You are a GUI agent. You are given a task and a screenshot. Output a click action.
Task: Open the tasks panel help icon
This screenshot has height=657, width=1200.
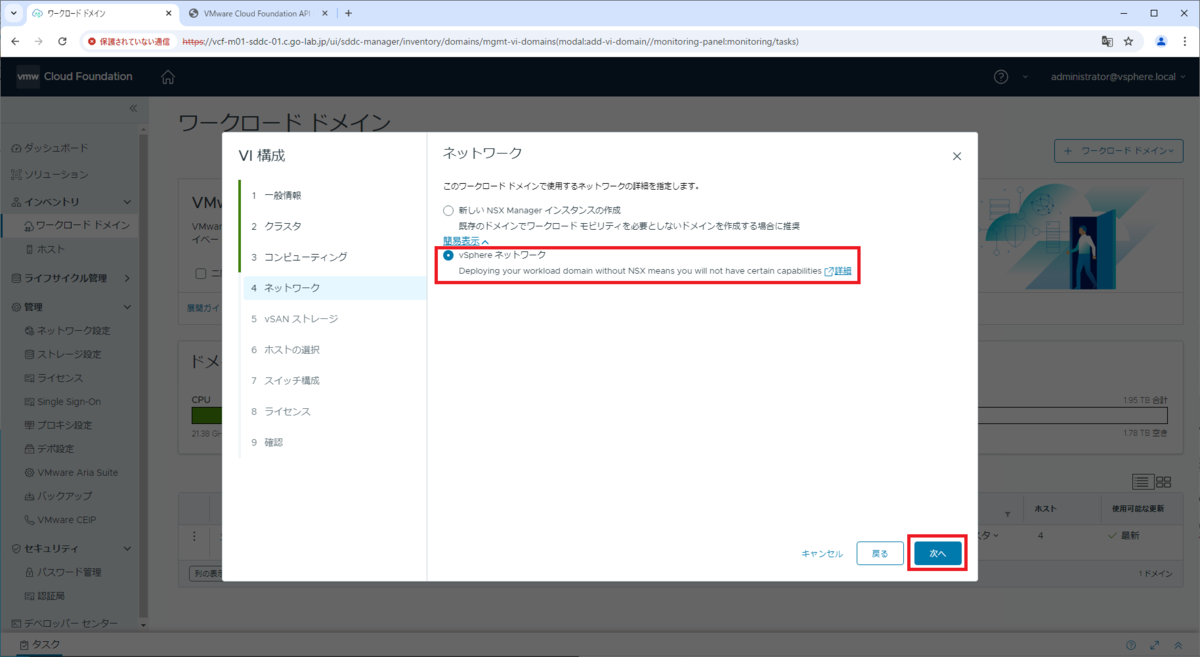[1131, 645]
